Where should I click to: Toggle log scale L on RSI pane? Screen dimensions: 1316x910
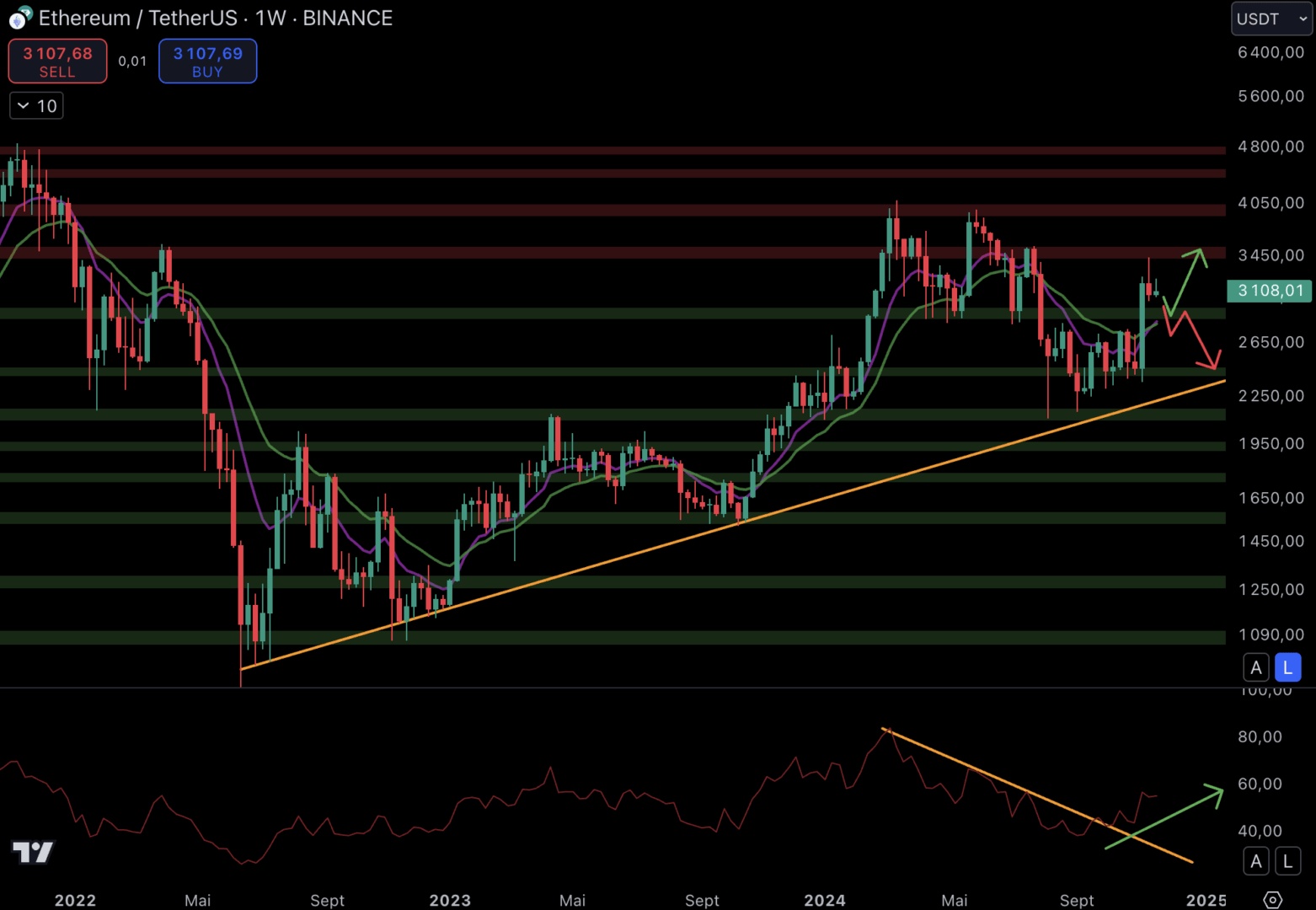coord(1287,861)
